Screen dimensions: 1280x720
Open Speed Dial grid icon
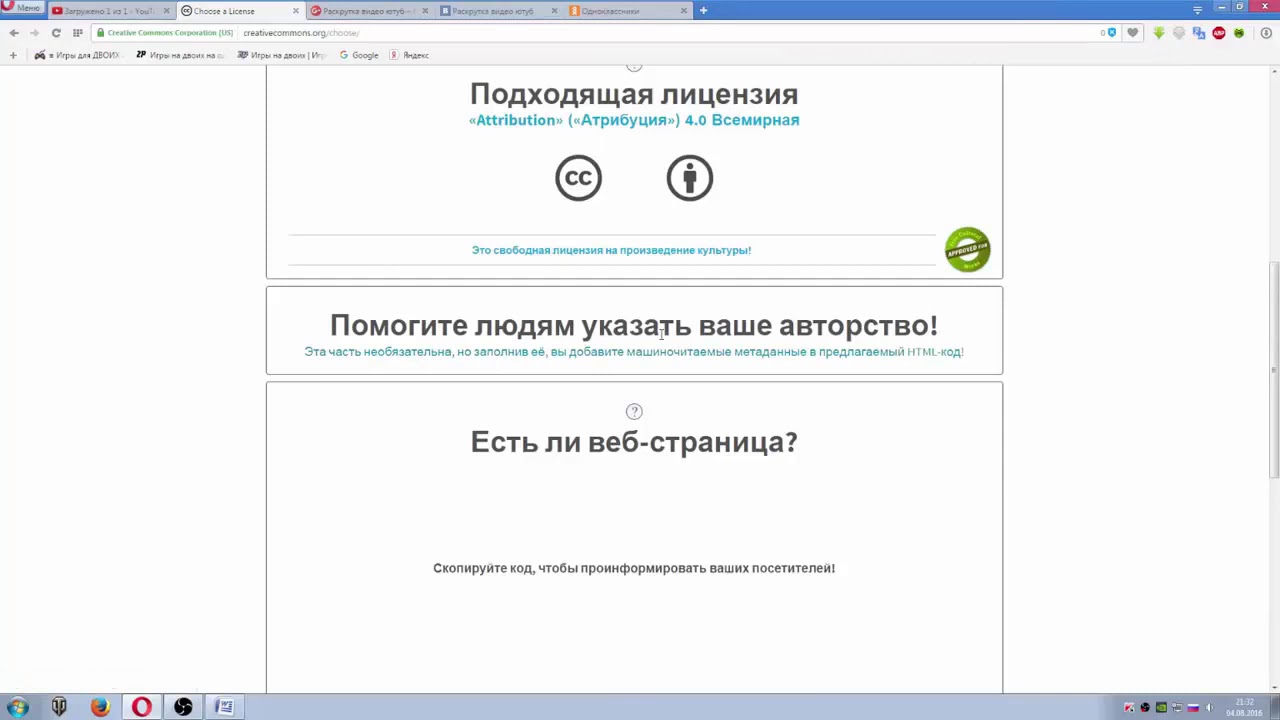click(77, 33)
